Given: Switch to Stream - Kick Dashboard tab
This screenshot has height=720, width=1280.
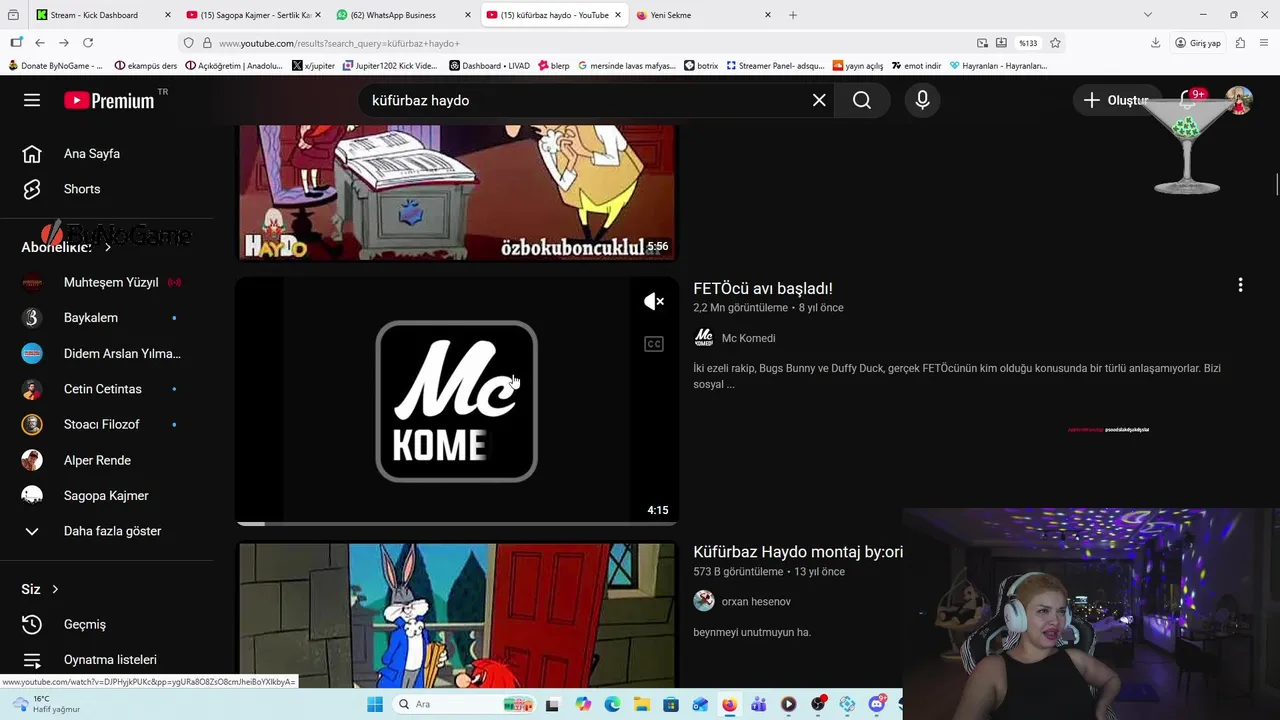Looking at the screenshot, I should click(x=104, y=15).
